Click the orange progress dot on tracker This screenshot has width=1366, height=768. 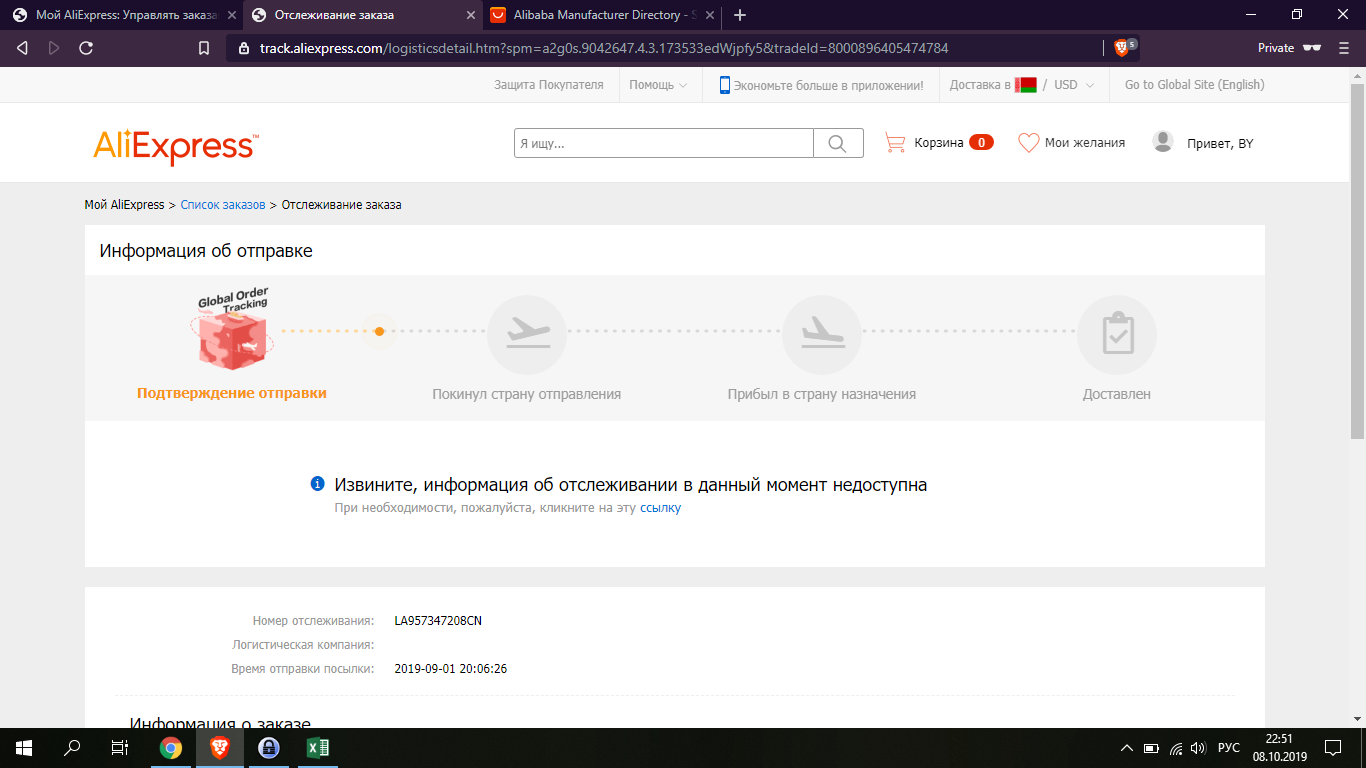(x=379, y=331)
